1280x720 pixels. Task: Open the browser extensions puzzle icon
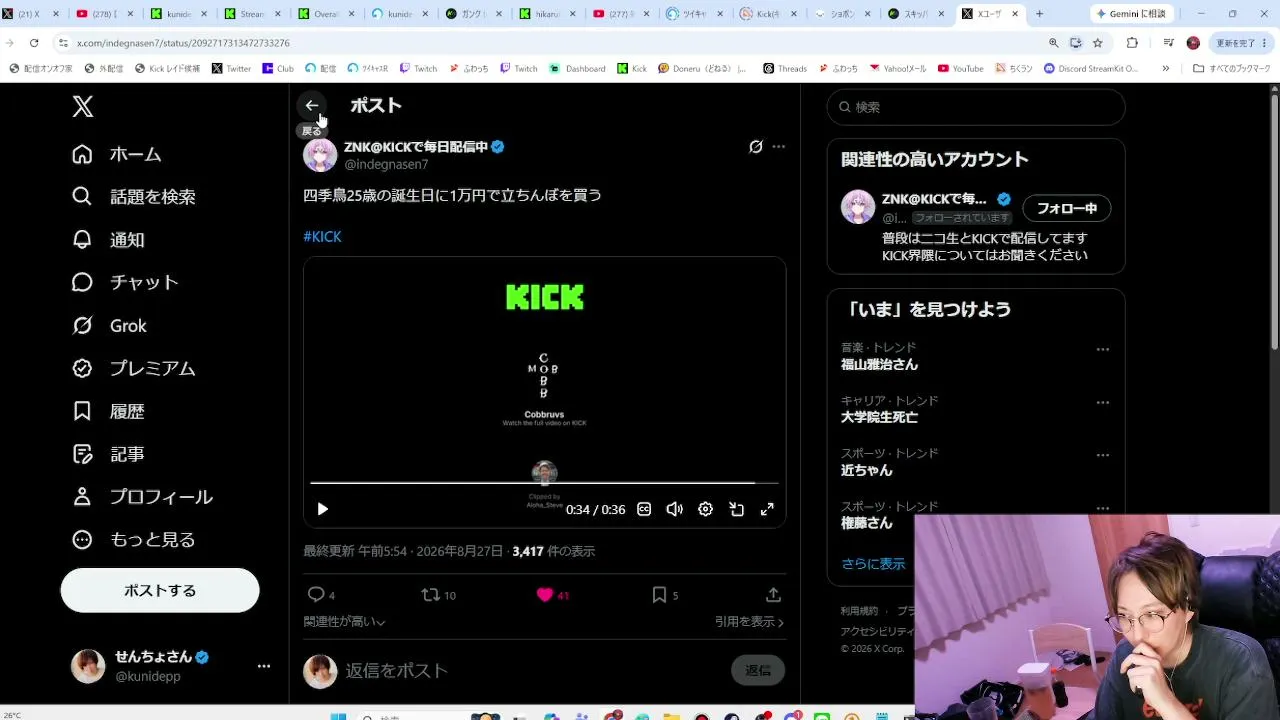pos(1132,43)
